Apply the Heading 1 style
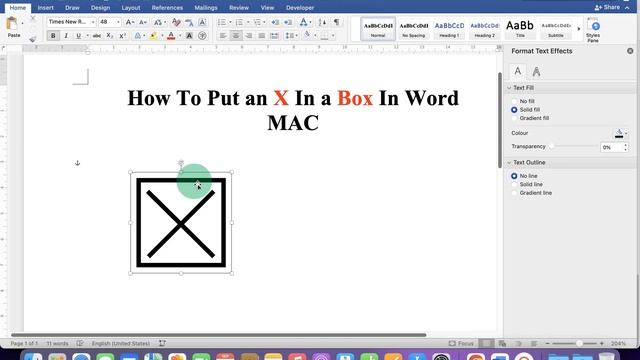Viewport: 640px width, 360px height. tap(449, 29)
